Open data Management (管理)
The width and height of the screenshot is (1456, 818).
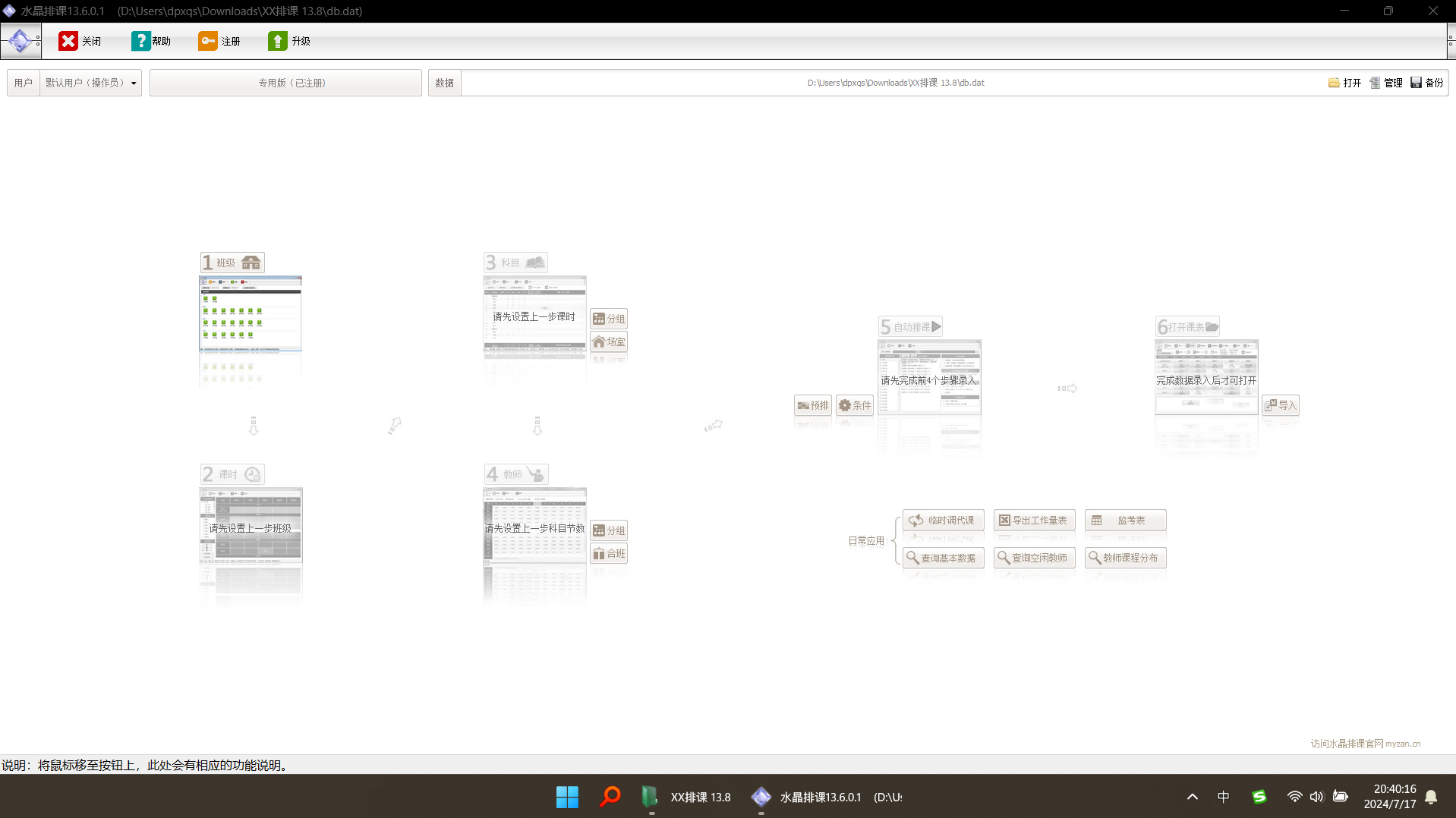tap(1375, 83)
